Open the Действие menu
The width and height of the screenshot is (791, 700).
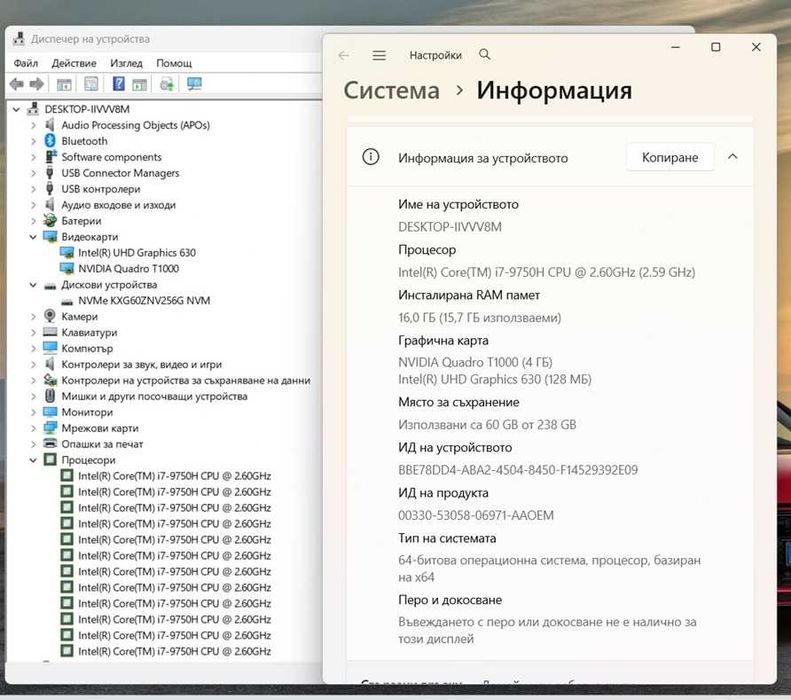pos(74,63)
